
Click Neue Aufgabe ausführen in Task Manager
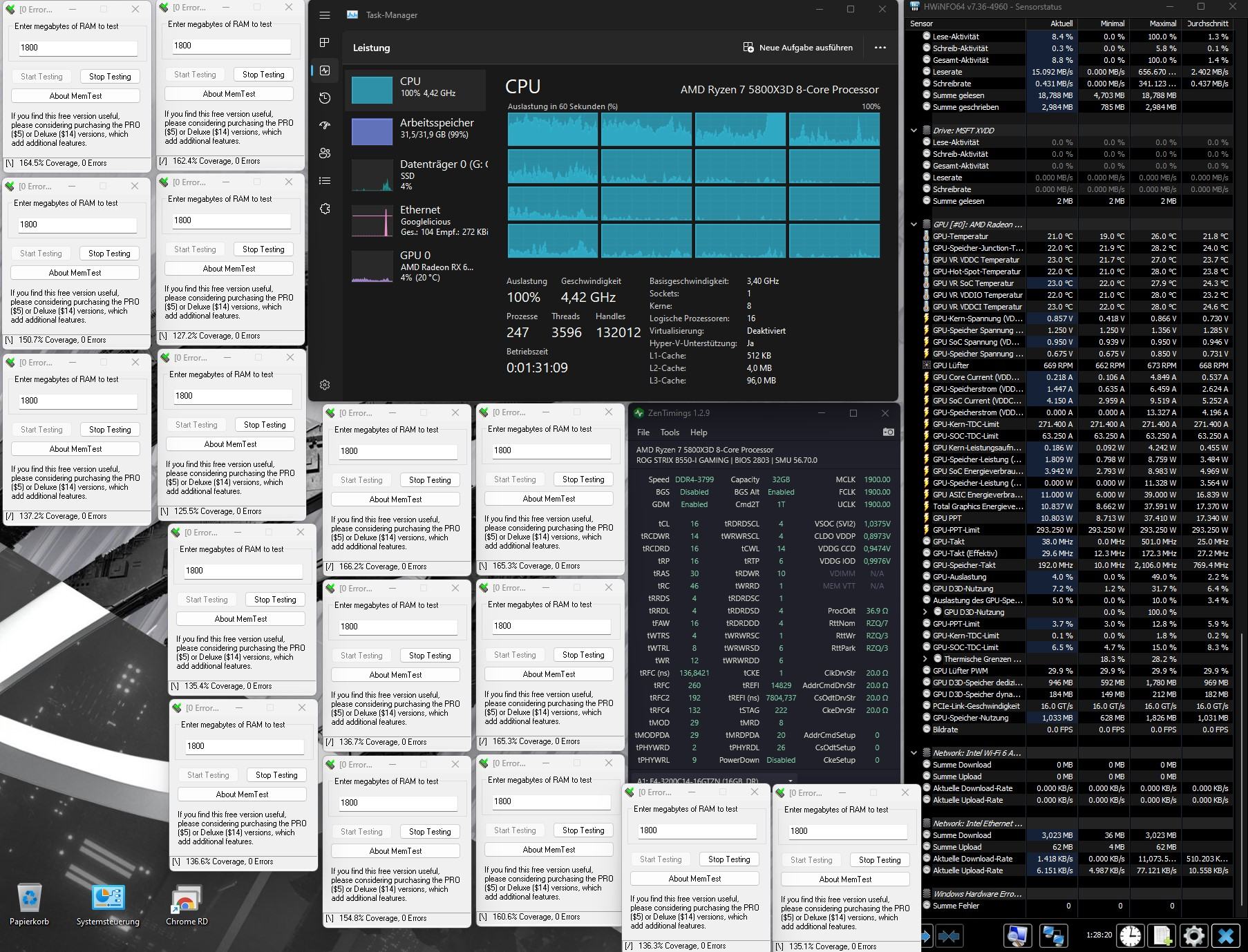tap(798, 48)
